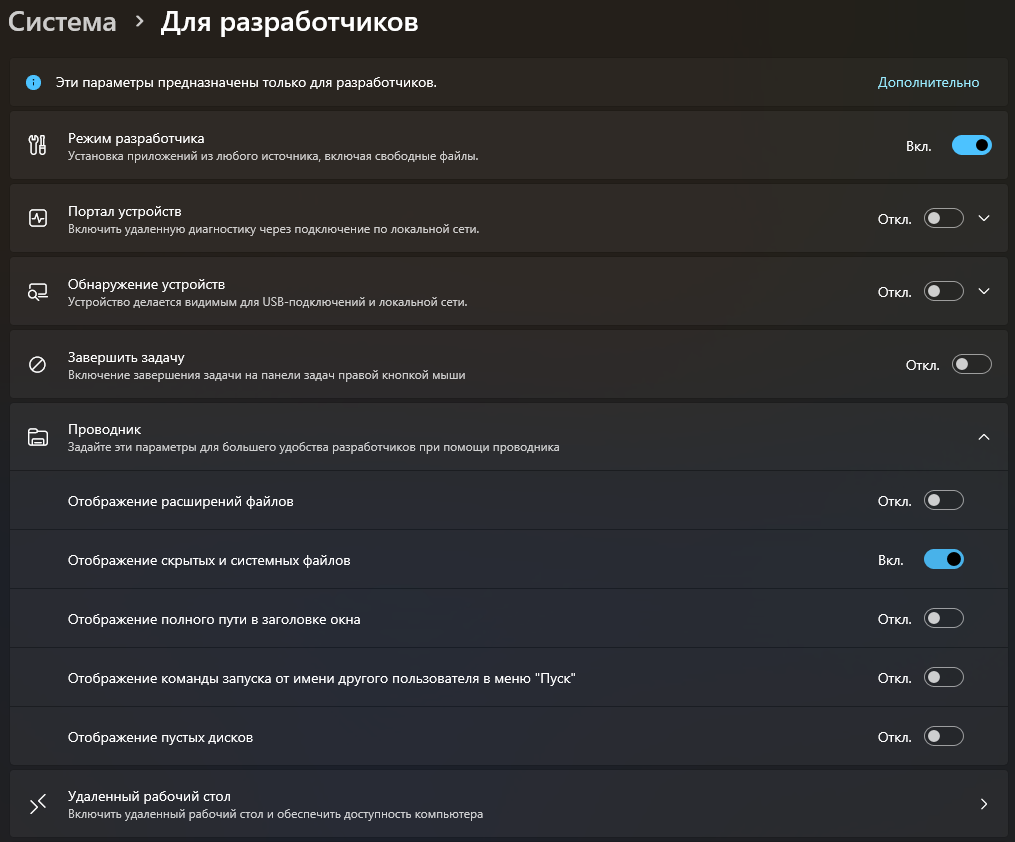Click the File Explorer (Проводник) folder icon
This screenshot has width=1015, height=842.
(x=38, y=437)
